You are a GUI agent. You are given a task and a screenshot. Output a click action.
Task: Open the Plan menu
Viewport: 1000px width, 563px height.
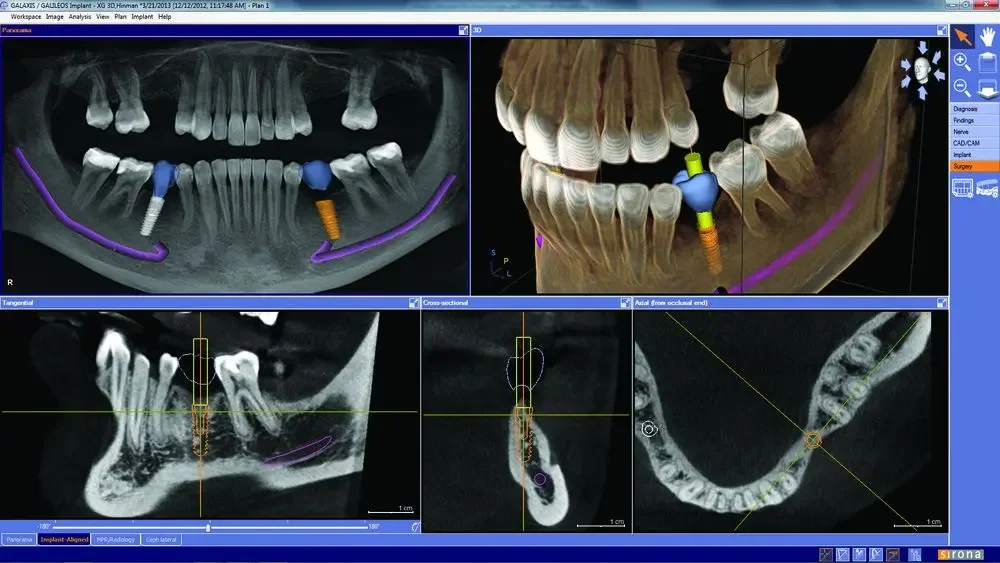point(121,17)
